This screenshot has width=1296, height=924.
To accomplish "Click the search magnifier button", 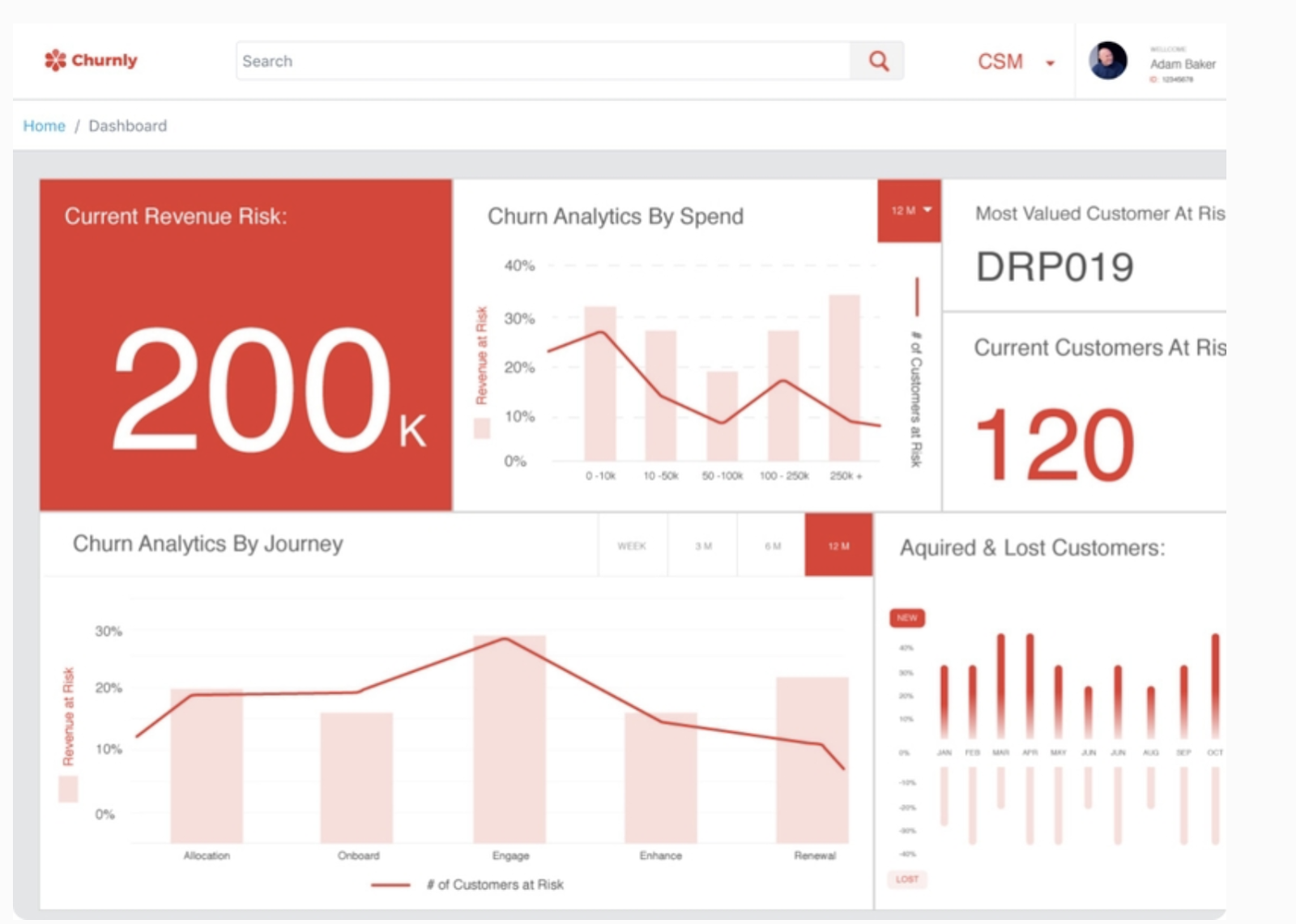I will point(878,62).
